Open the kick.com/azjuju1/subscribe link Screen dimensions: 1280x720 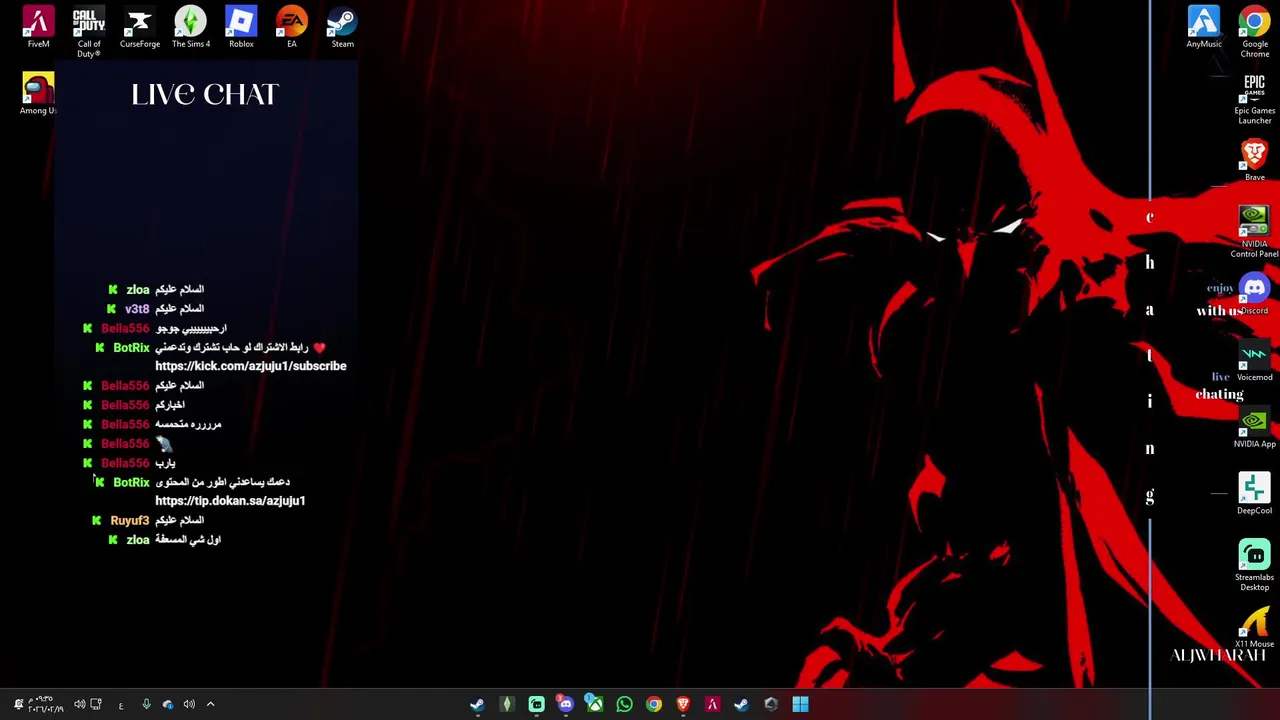251,366
